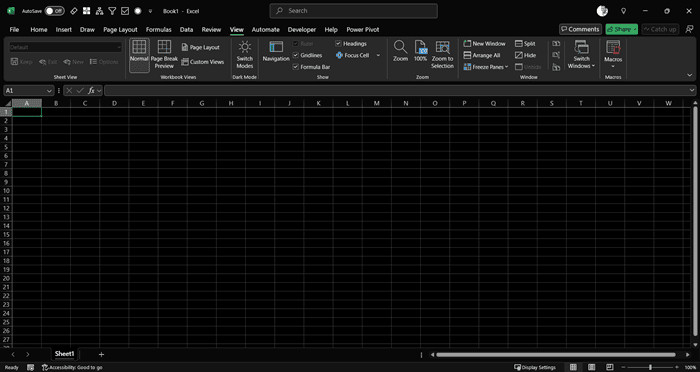This screenshot has height=372, width=700.
Task: Click the grid tiles icon in quick access toolbar
Action: [x=87, y=11]
